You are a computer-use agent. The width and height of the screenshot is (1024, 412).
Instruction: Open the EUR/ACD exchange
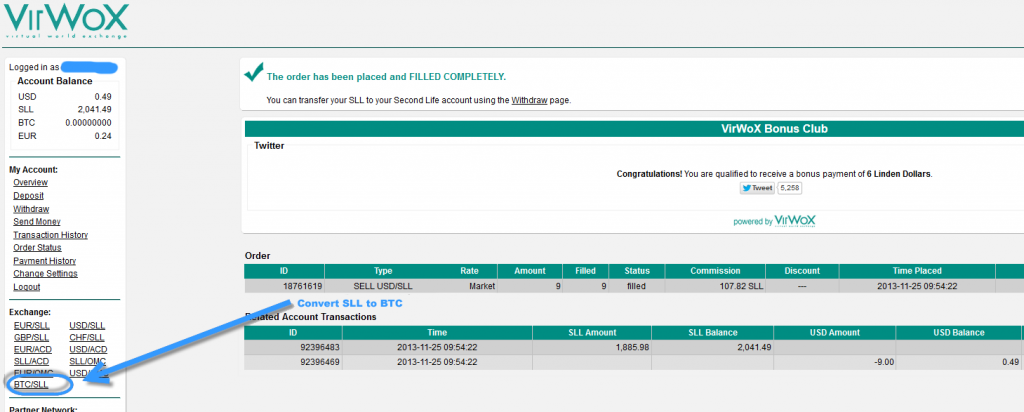32,349
